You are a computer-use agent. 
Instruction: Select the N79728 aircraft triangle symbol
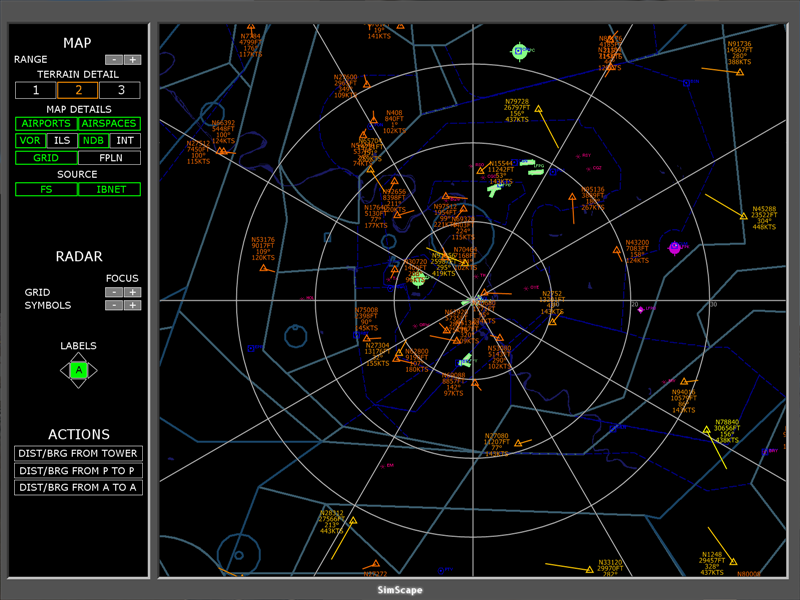click(538, 109)
